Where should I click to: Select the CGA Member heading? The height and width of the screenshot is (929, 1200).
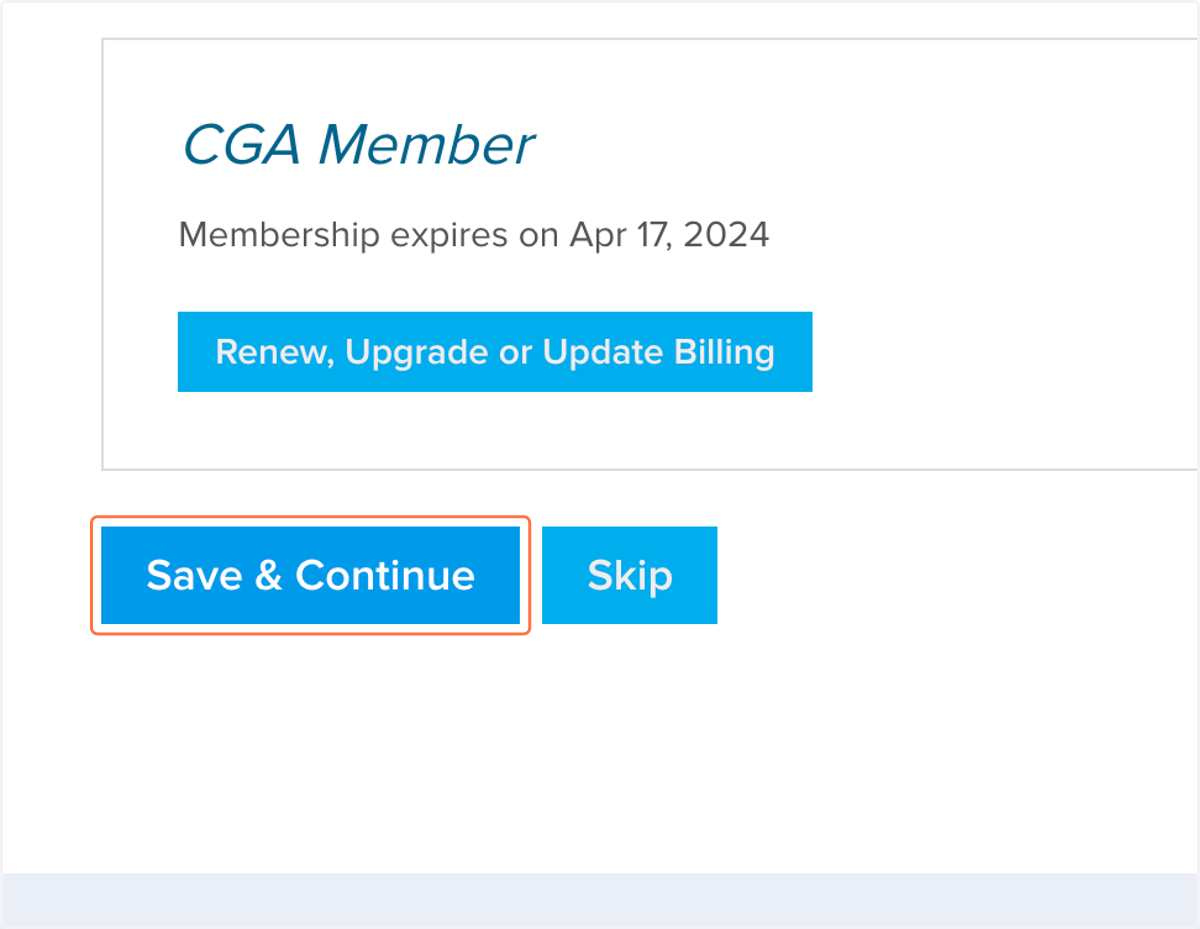coord(358,145)
